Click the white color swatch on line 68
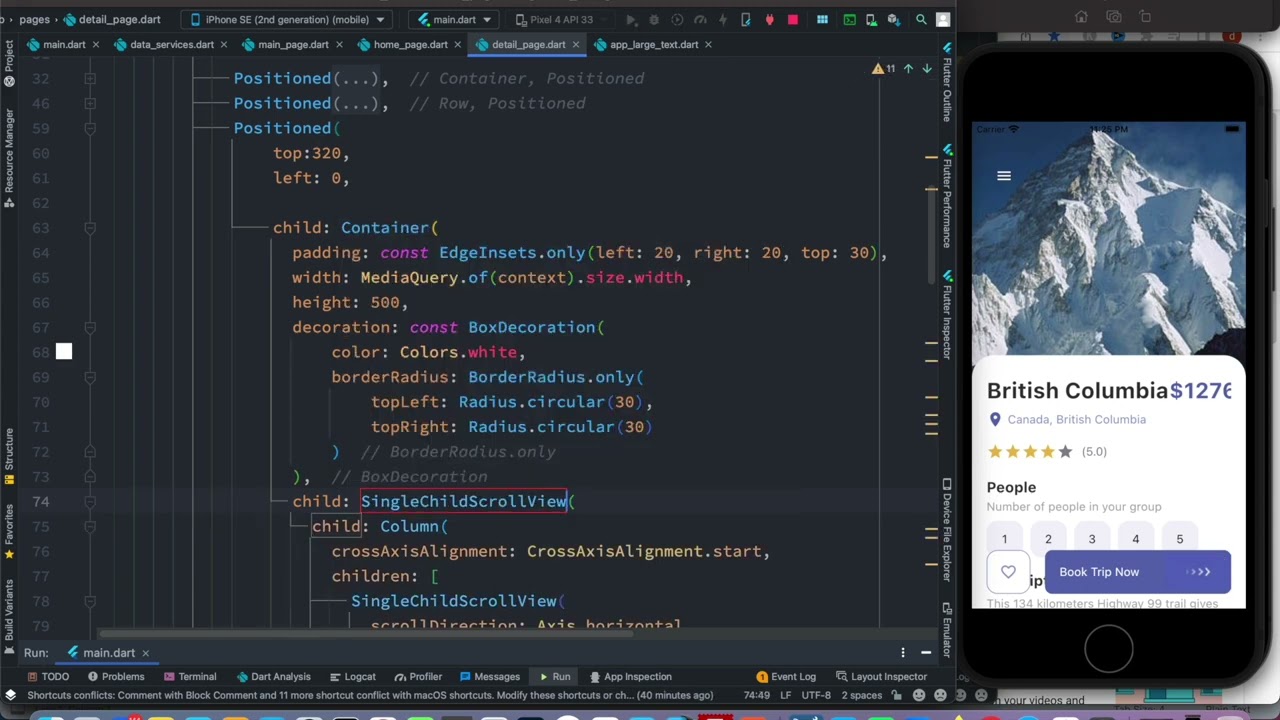Viewport: 1280px width, 720px height. click(x=64, y=351)
